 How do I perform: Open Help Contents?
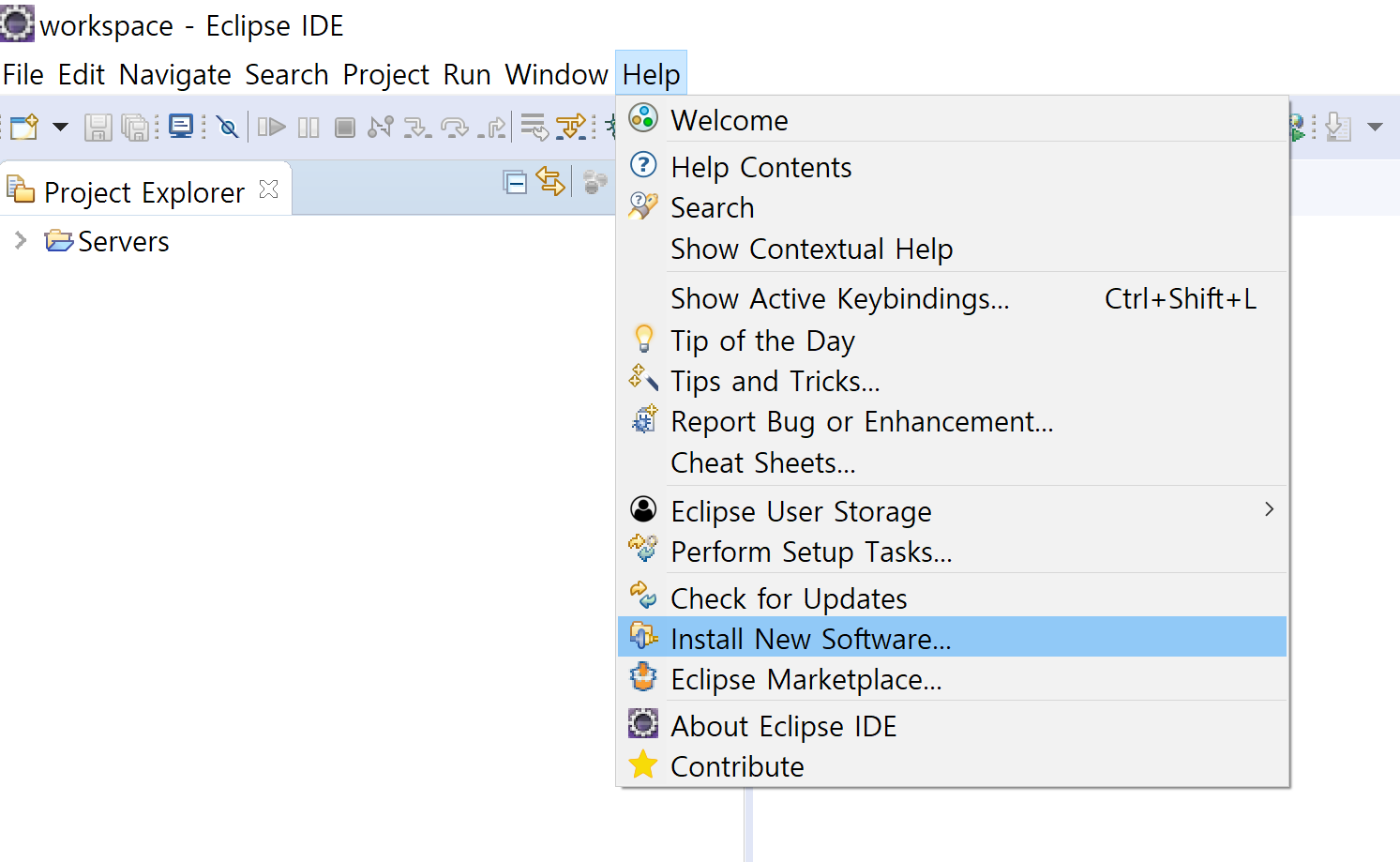(952, 167)
